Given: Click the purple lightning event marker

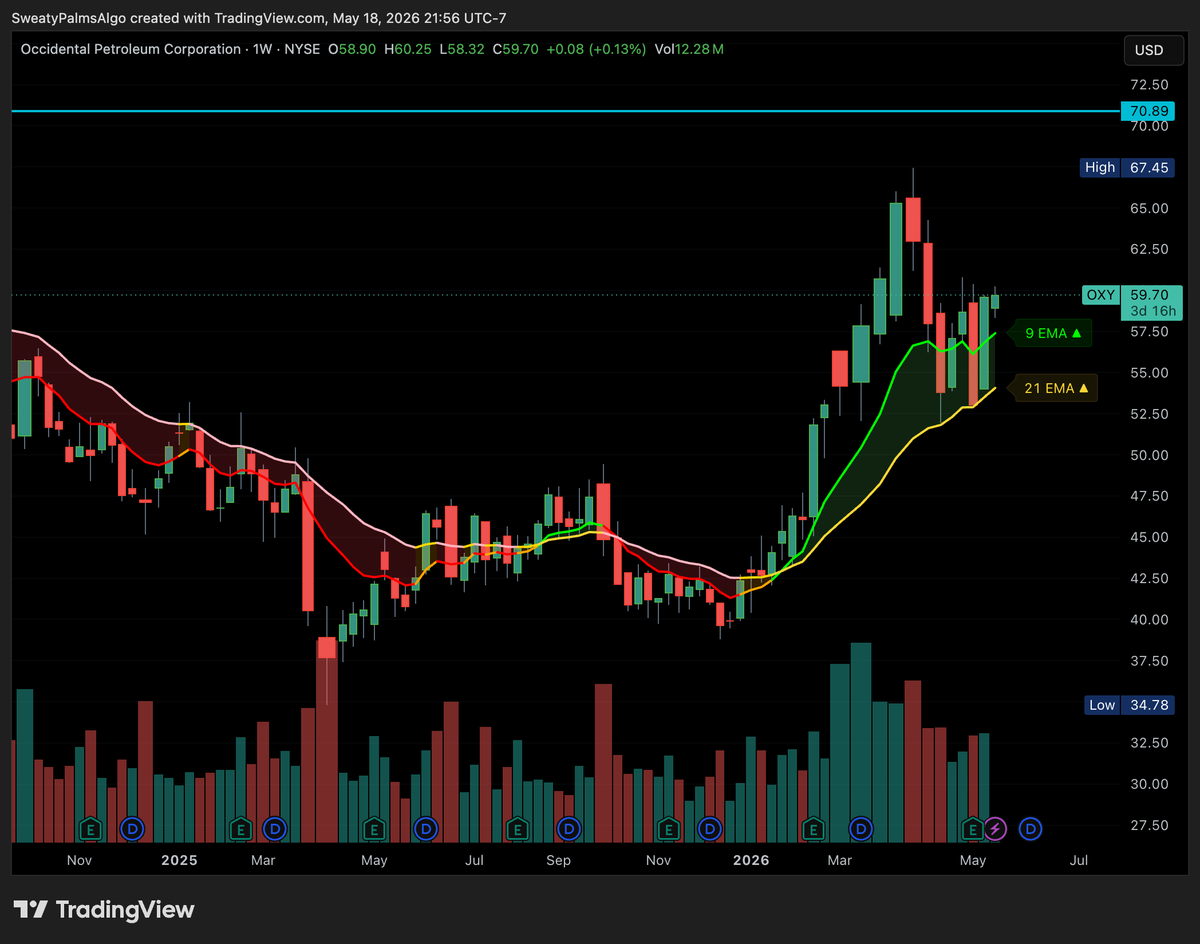Looking at the screenshot, I should pos(995,828).
